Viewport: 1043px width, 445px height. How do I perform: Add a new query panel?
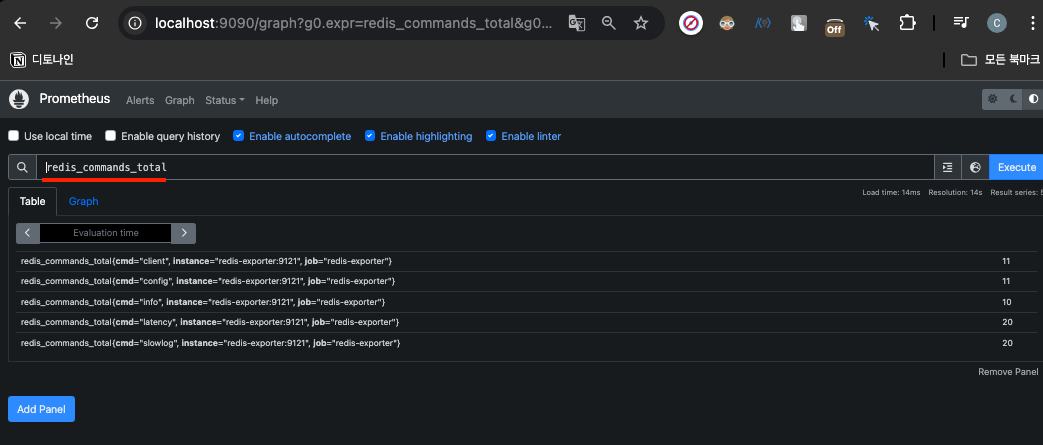tap(41, 409)
